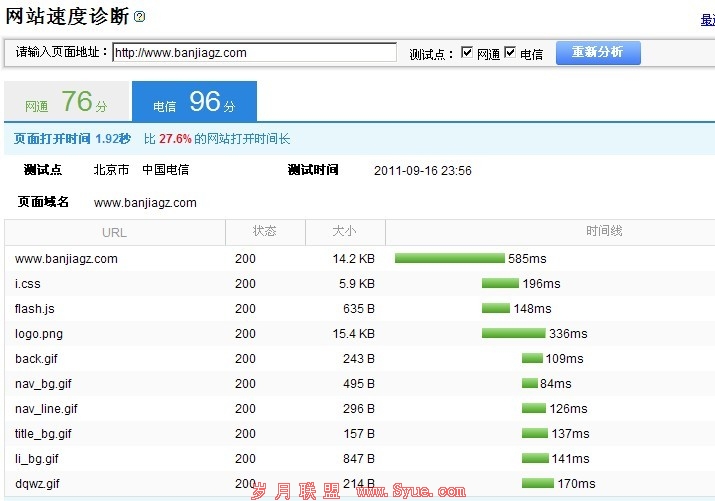Select the 电信 96分 tab
This screenshot has width=715, height=501.
coord(194,102)
